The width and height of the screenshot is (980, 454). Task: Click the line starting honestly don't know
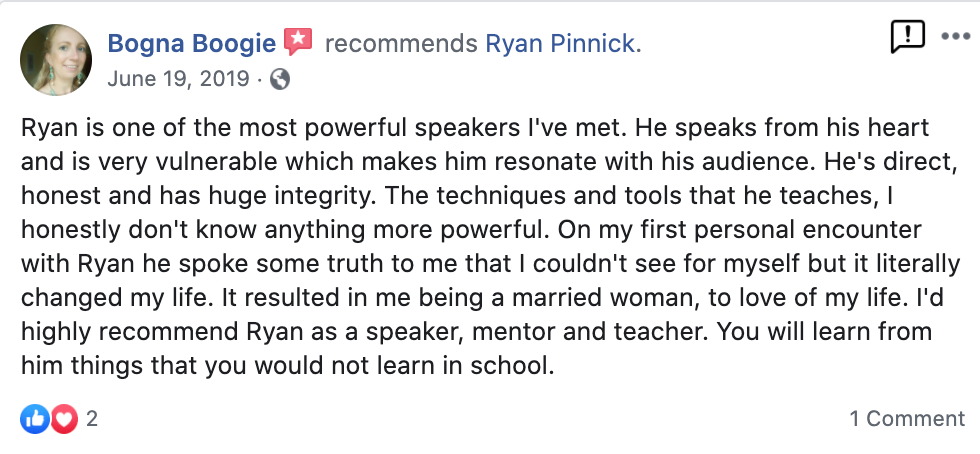[471, 230]
